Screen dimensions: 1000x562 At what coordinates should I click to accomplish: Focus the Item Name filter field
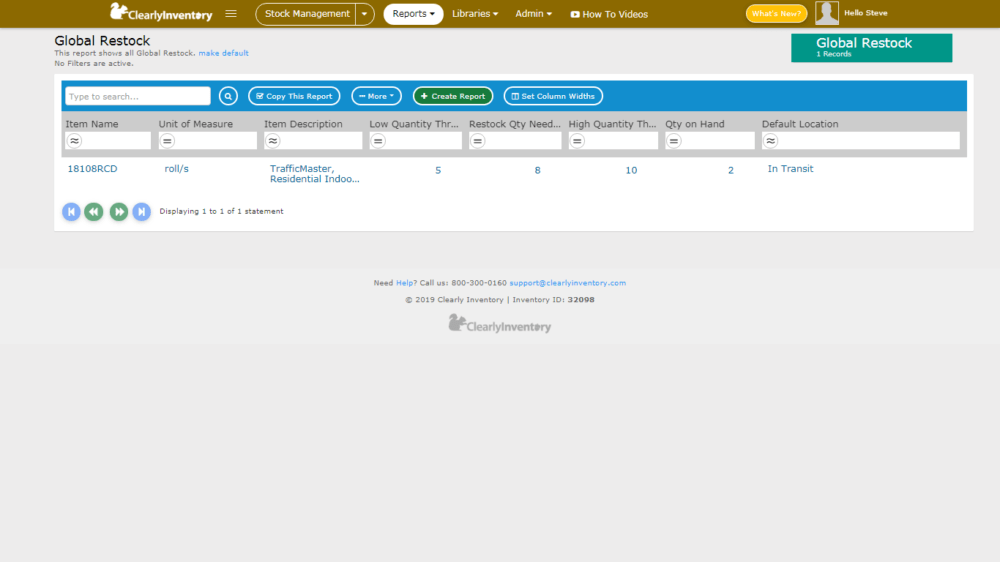tap(108, 141)
